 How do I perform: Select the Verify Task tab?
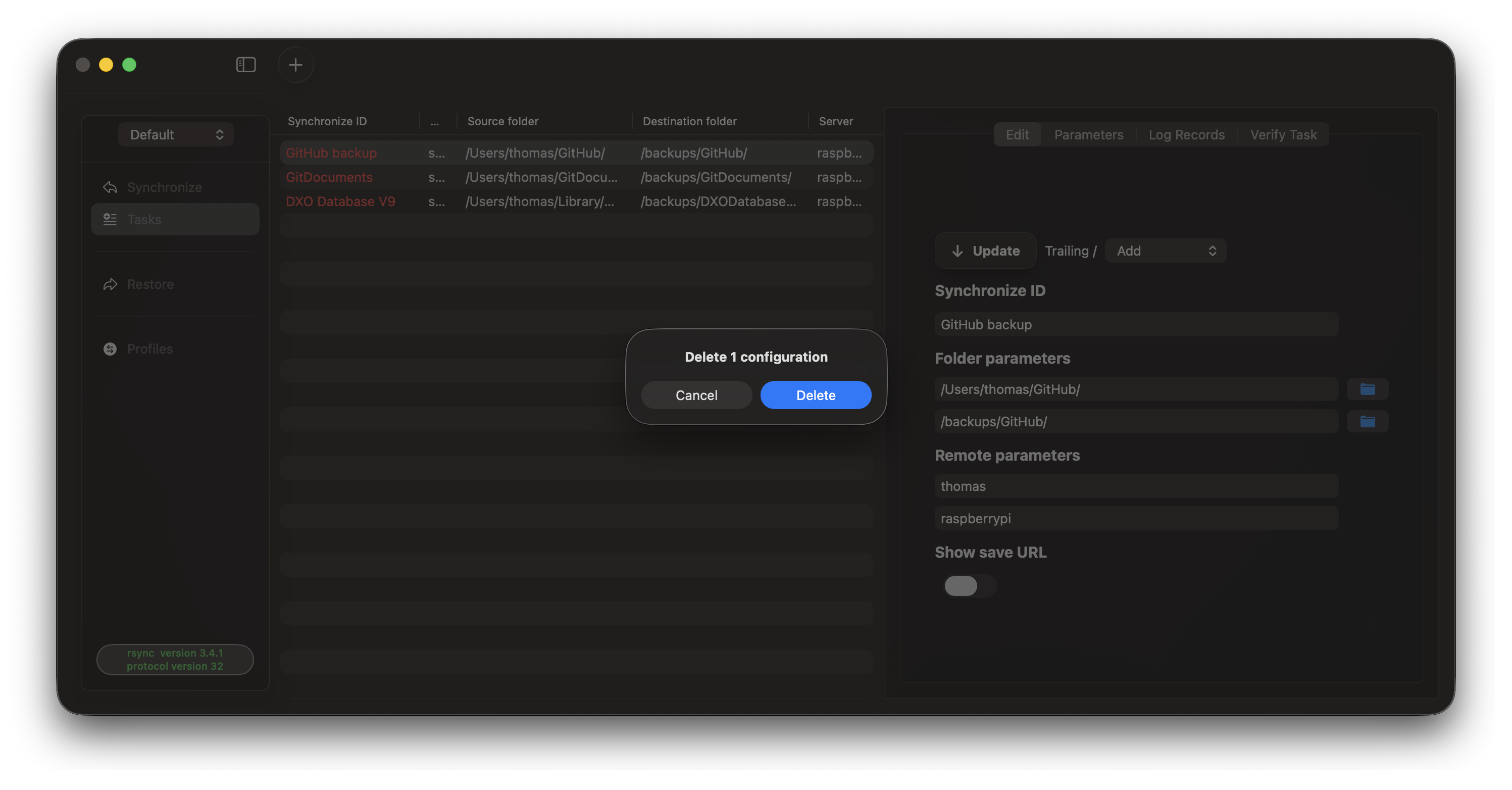(x=1283, y=134)
